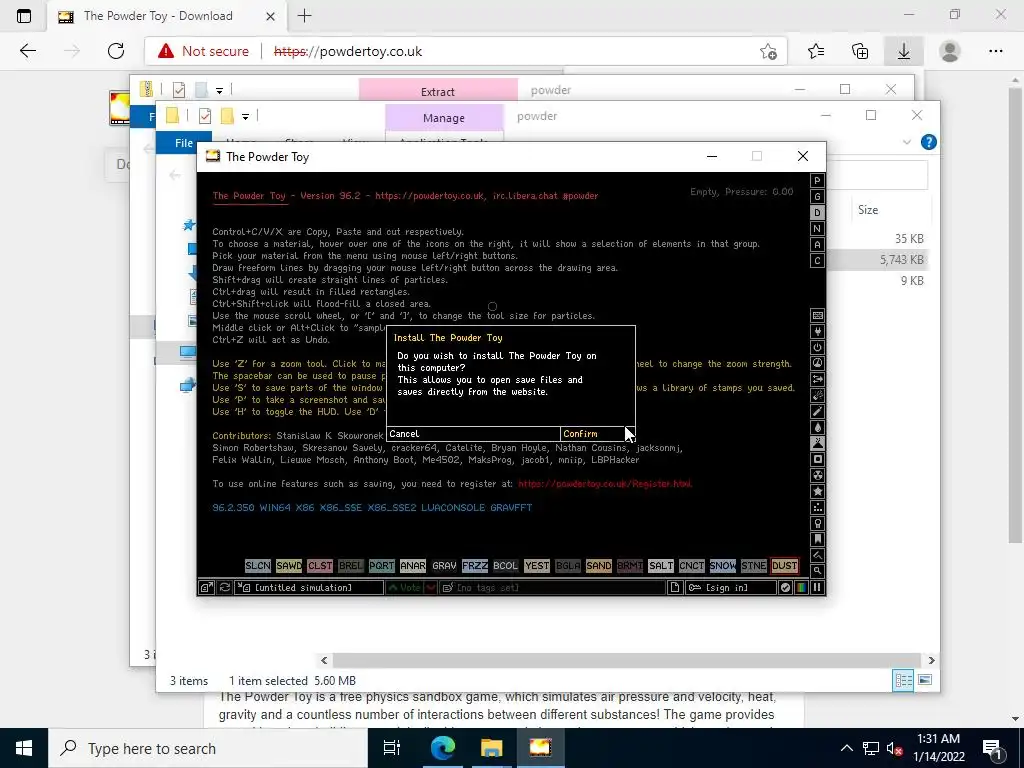This screenshot has width=1024, height=768.
Task: Expand the Explorer ribbon chevron
Action: point(906,142)
